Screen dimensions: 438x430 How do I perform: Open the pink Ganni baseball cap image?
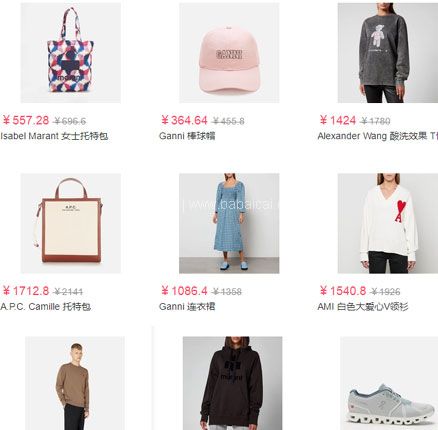[x=229, y=53]
